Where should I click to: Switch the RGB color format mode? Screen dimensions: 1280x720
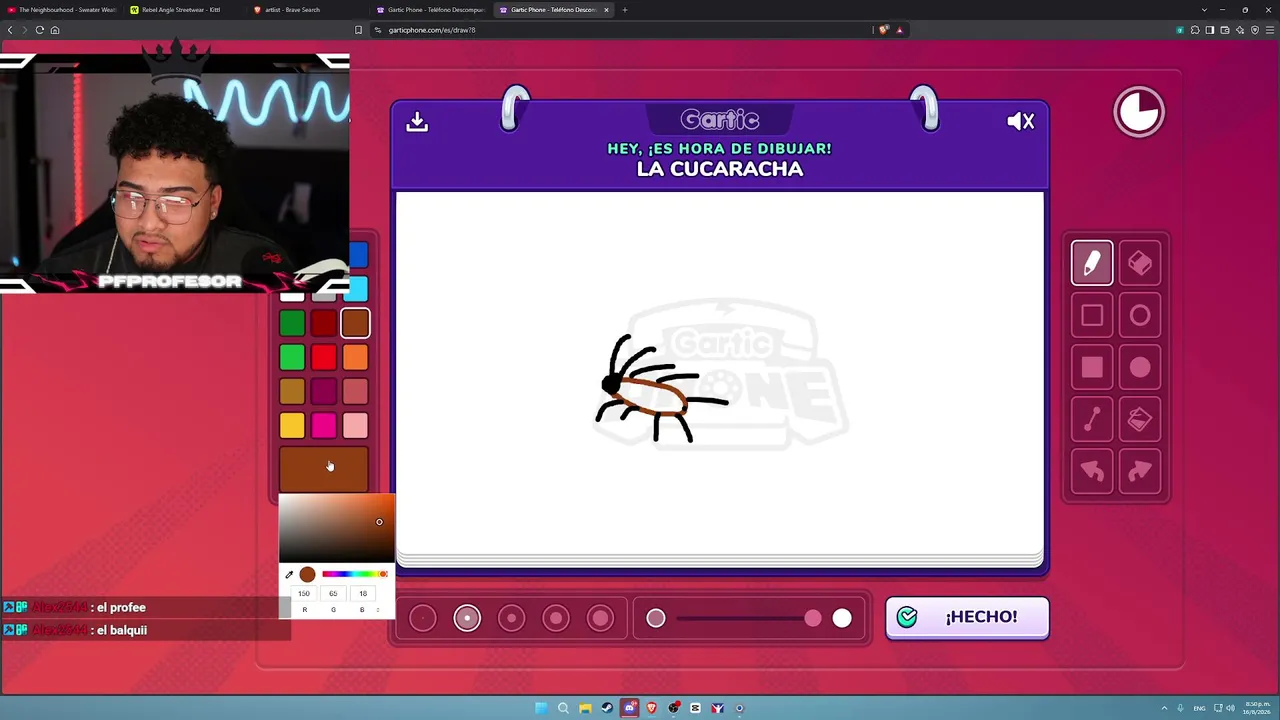coord(378,609)
